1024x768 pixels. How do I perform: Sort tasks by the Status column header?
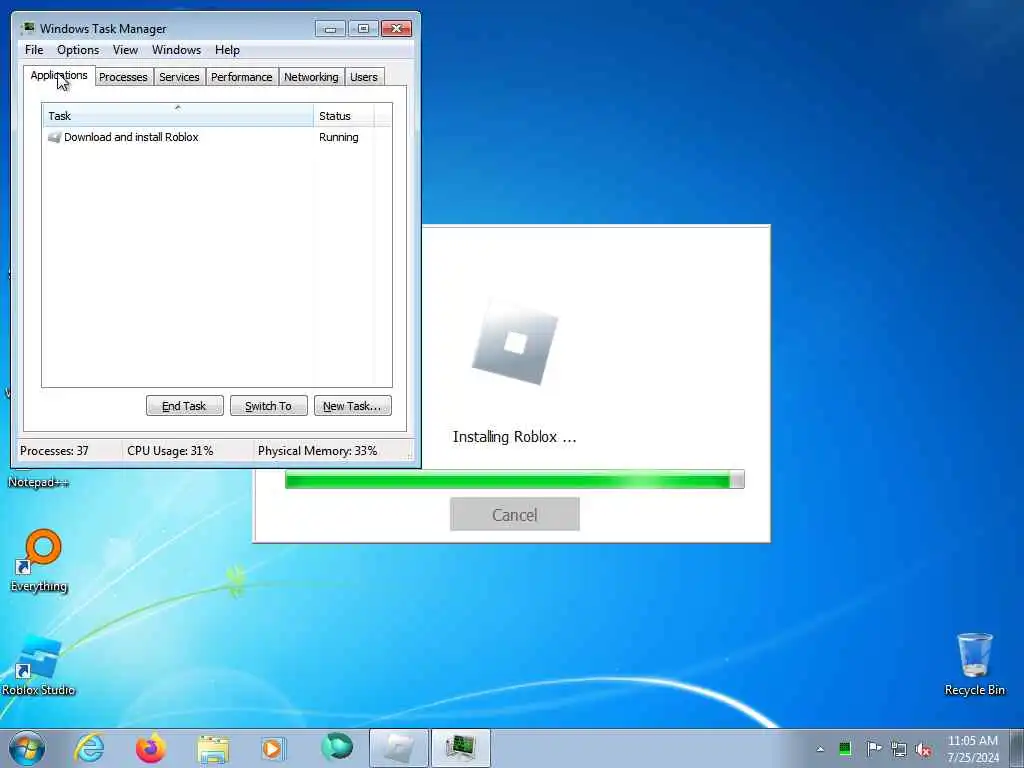point(344,116)
